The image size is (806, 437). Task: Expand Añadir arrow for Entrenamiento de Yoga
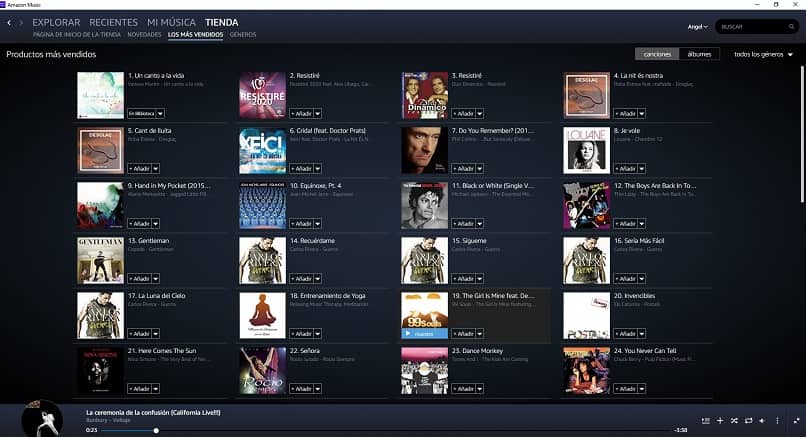(x=318, y=334)
